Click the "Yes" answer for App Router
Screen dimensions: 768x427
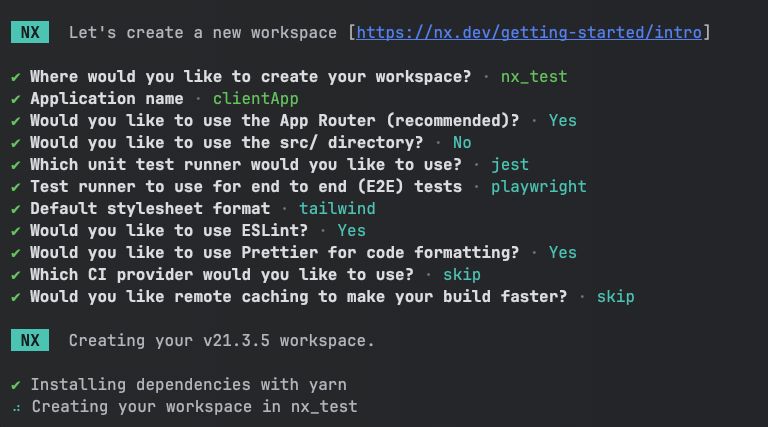coord(562,121)
